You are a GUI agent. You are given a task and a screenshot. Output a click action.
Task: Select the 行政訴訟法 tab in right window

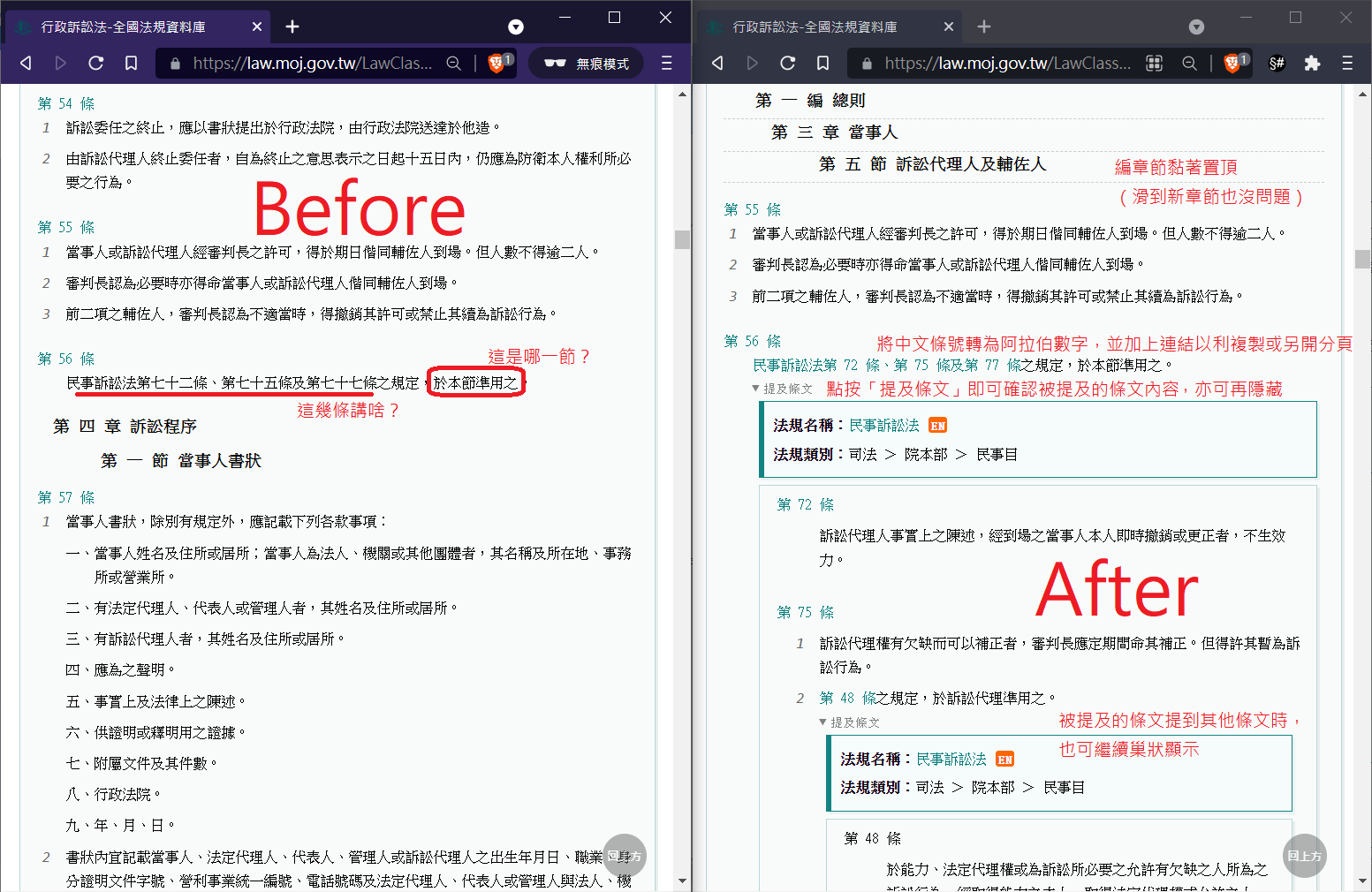(x=829, y=26)
